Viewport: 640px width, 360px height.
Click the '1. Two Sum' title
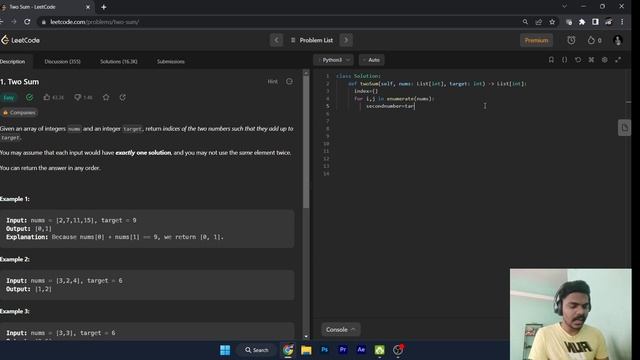[20, 82]
